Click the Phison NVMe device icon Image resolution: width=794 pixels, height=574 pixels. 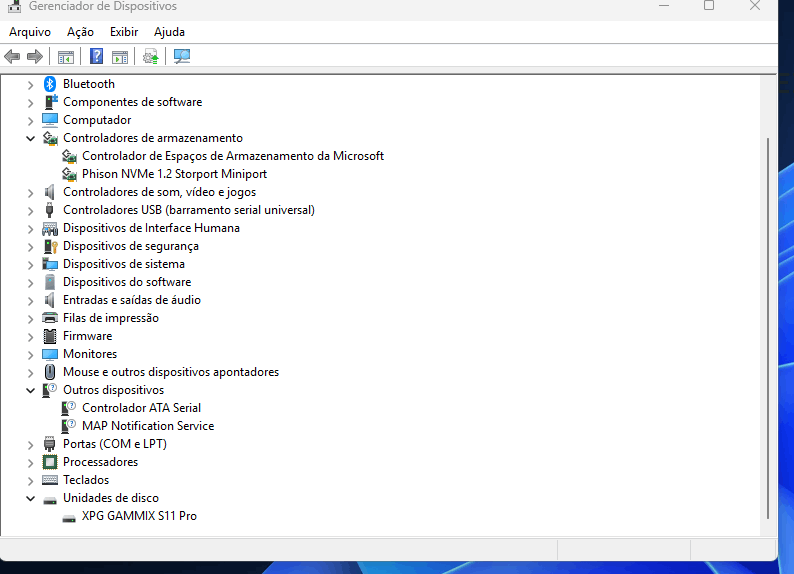69,174
